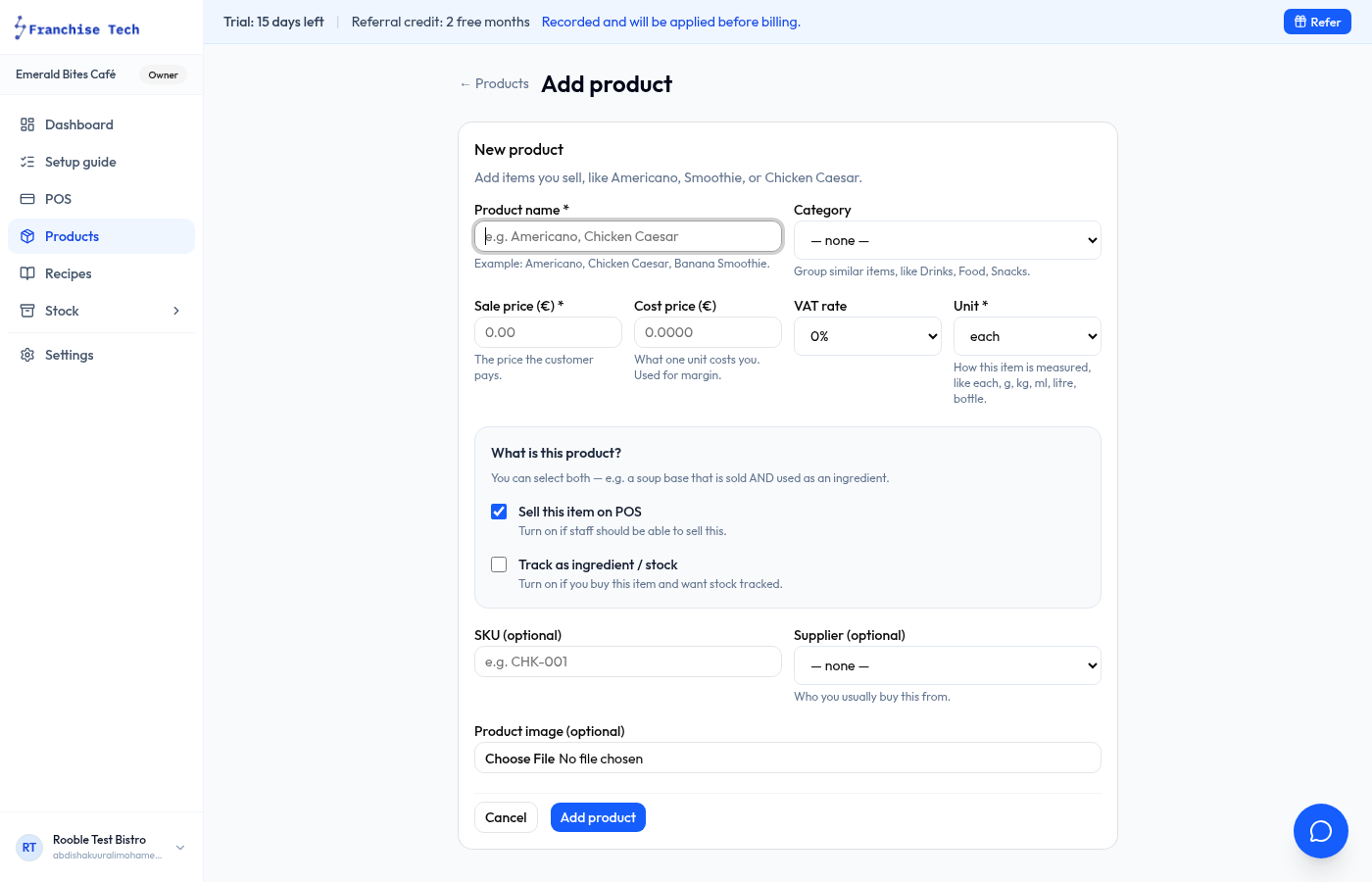Image resolution: width=1372 pixels, height=882 pixels.
Task: Click the Recipes book icon
Action: pyautogui.click(x=27, y=273)
